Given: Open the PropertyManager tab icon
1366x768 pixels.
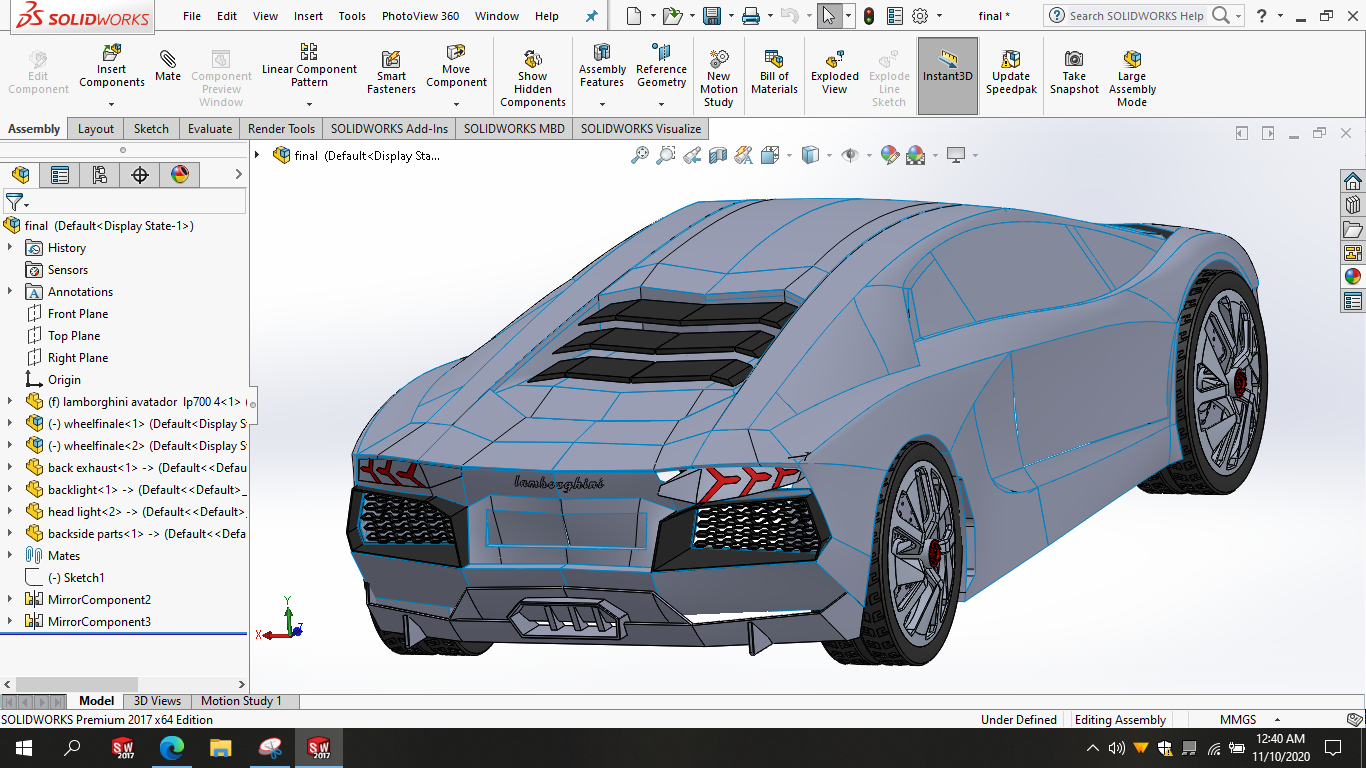Looking at the screenshot, I should click(x=60, y=175).
